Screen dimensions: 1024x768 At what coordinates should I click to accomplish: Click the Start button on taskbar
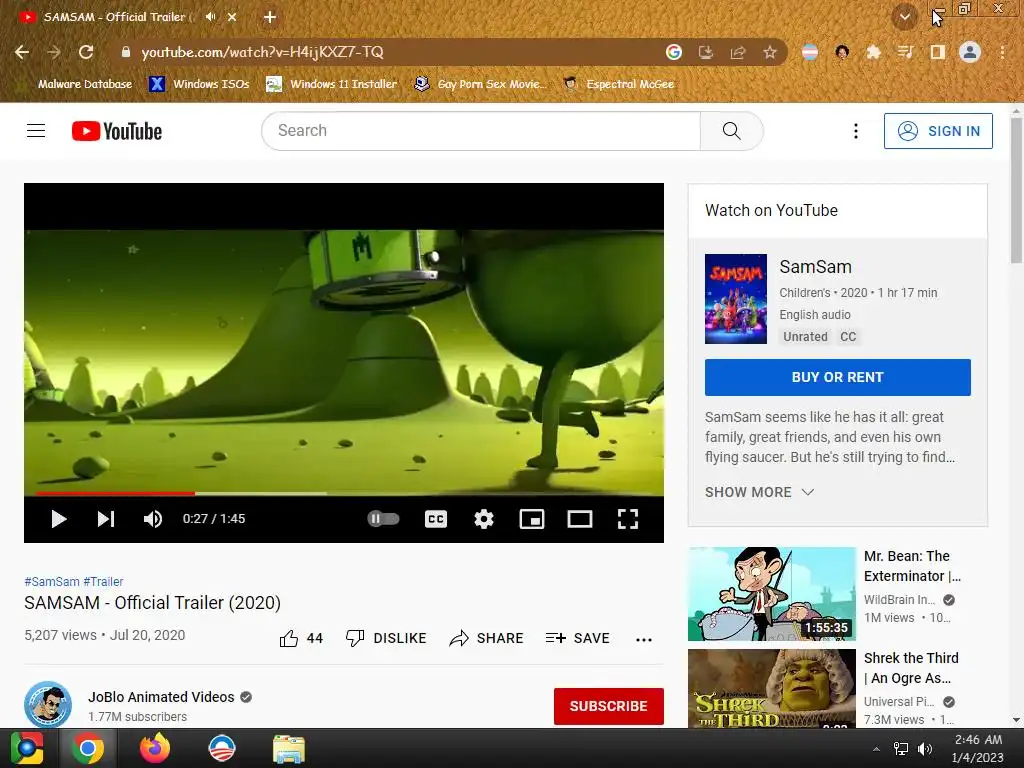pyautogui.click(x=27, y=748)
